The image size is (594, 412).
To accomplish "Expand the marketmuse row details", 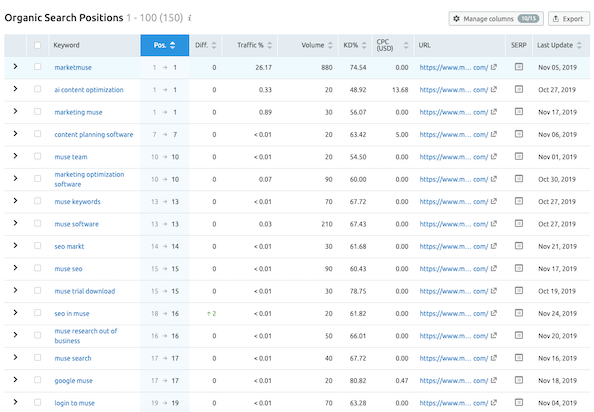I will (15, 66).
